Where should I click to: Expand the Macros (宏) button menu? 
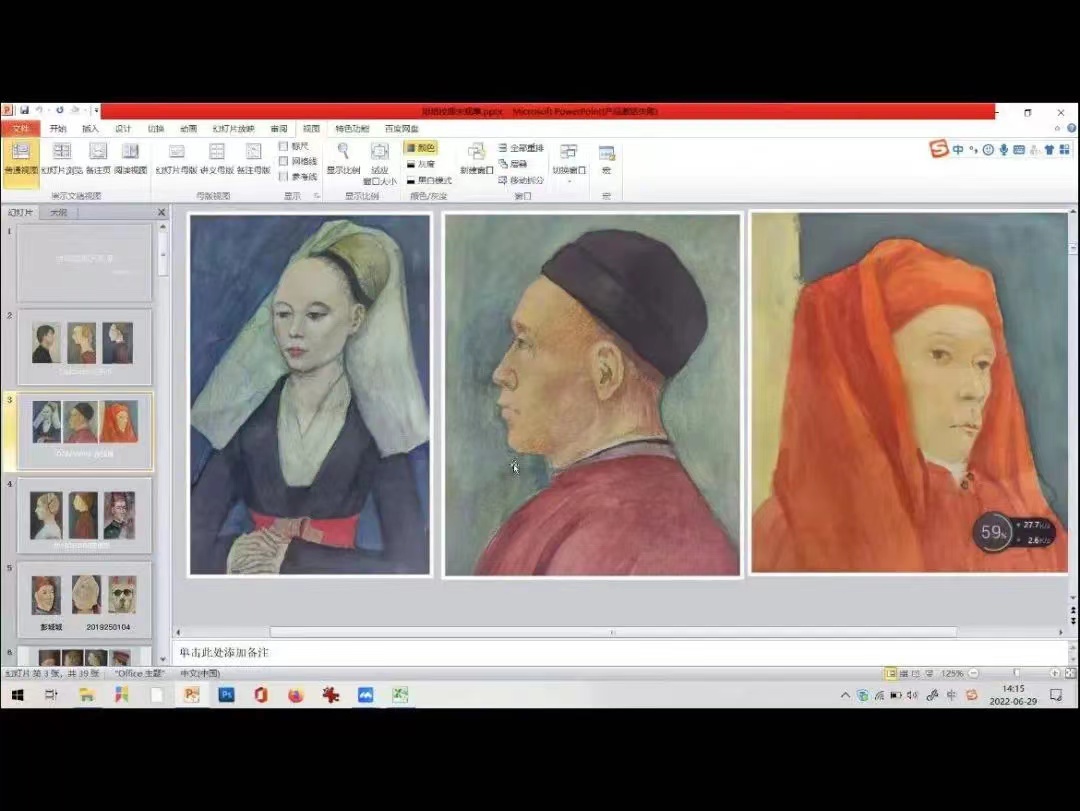tap(606, 160)
